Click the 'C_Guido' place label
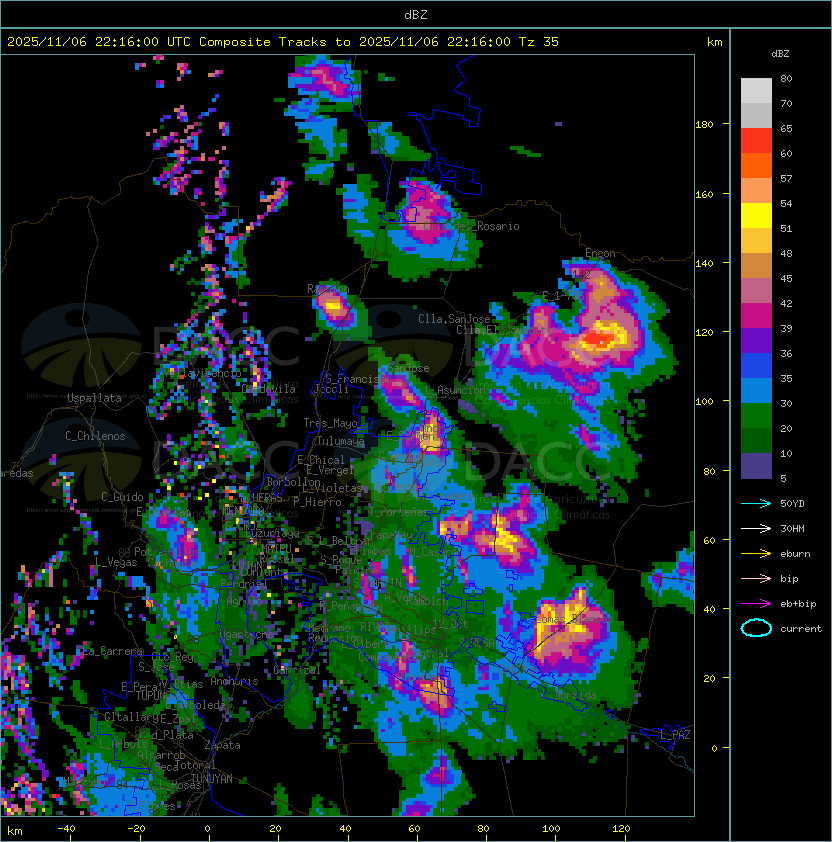The height and width of the screenshot is (842, 832). (x=122, y=497)
